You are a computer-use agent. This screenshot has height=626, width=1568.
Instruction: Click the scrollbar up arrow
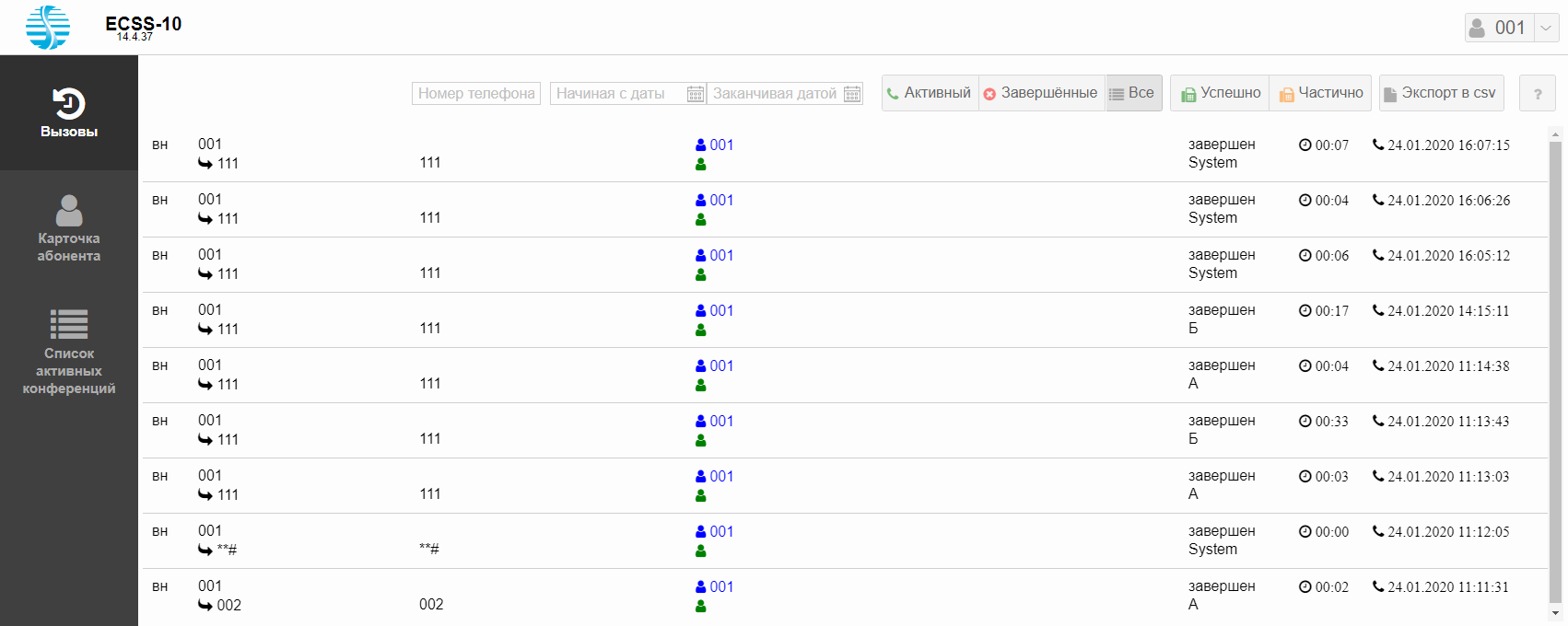(x=1556, y=134)
